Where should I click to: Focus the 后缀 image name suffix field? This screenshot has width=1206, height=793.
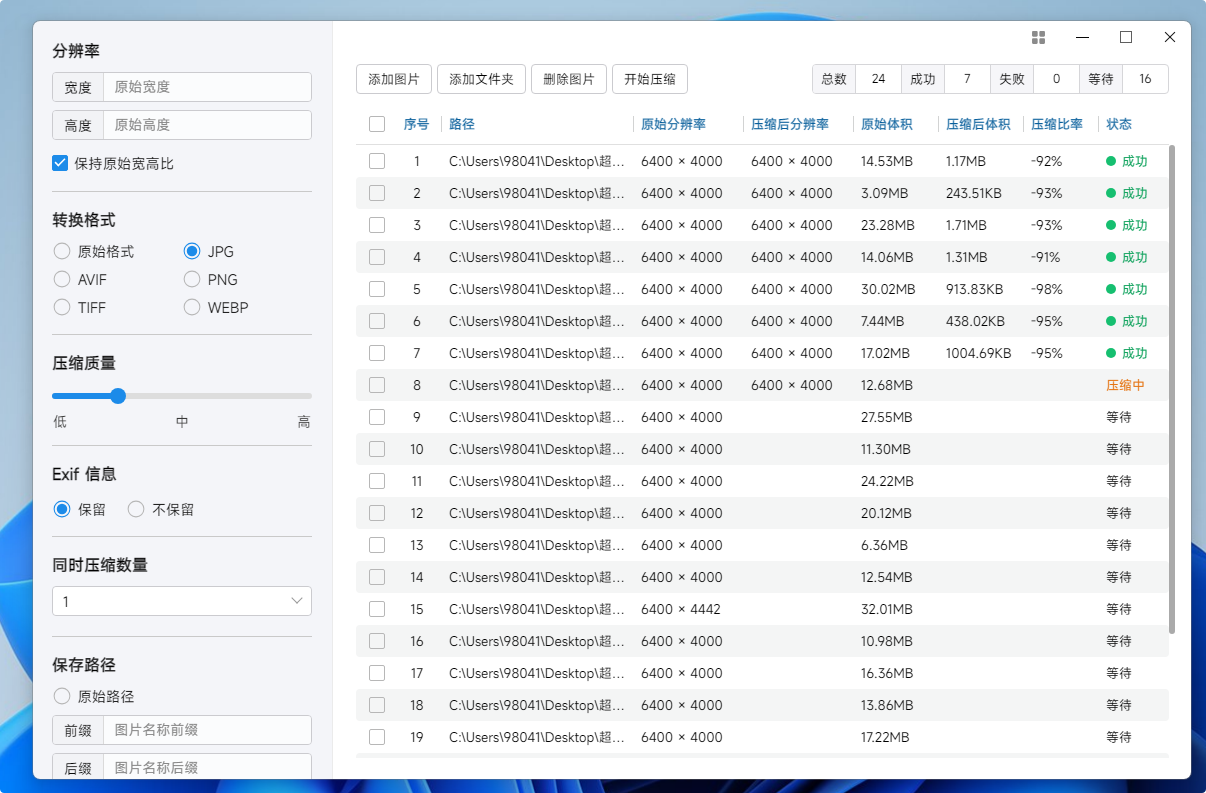tap(207, 768)
